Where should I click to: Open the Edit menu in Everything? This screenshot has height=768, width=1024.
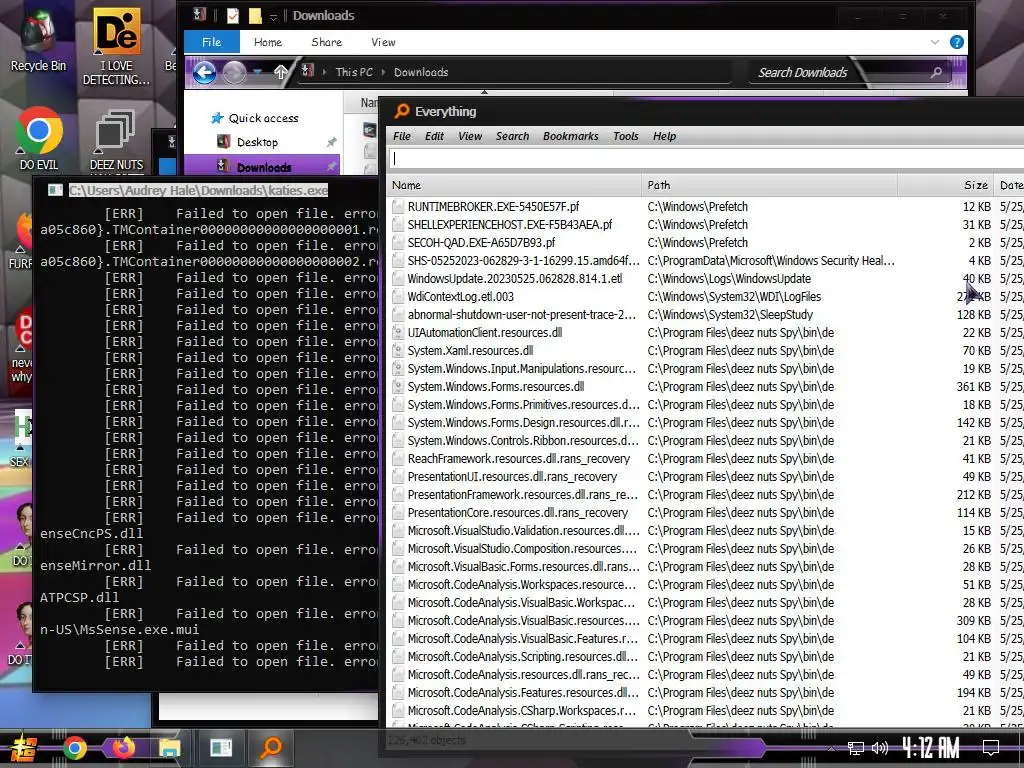coord(434,136)
